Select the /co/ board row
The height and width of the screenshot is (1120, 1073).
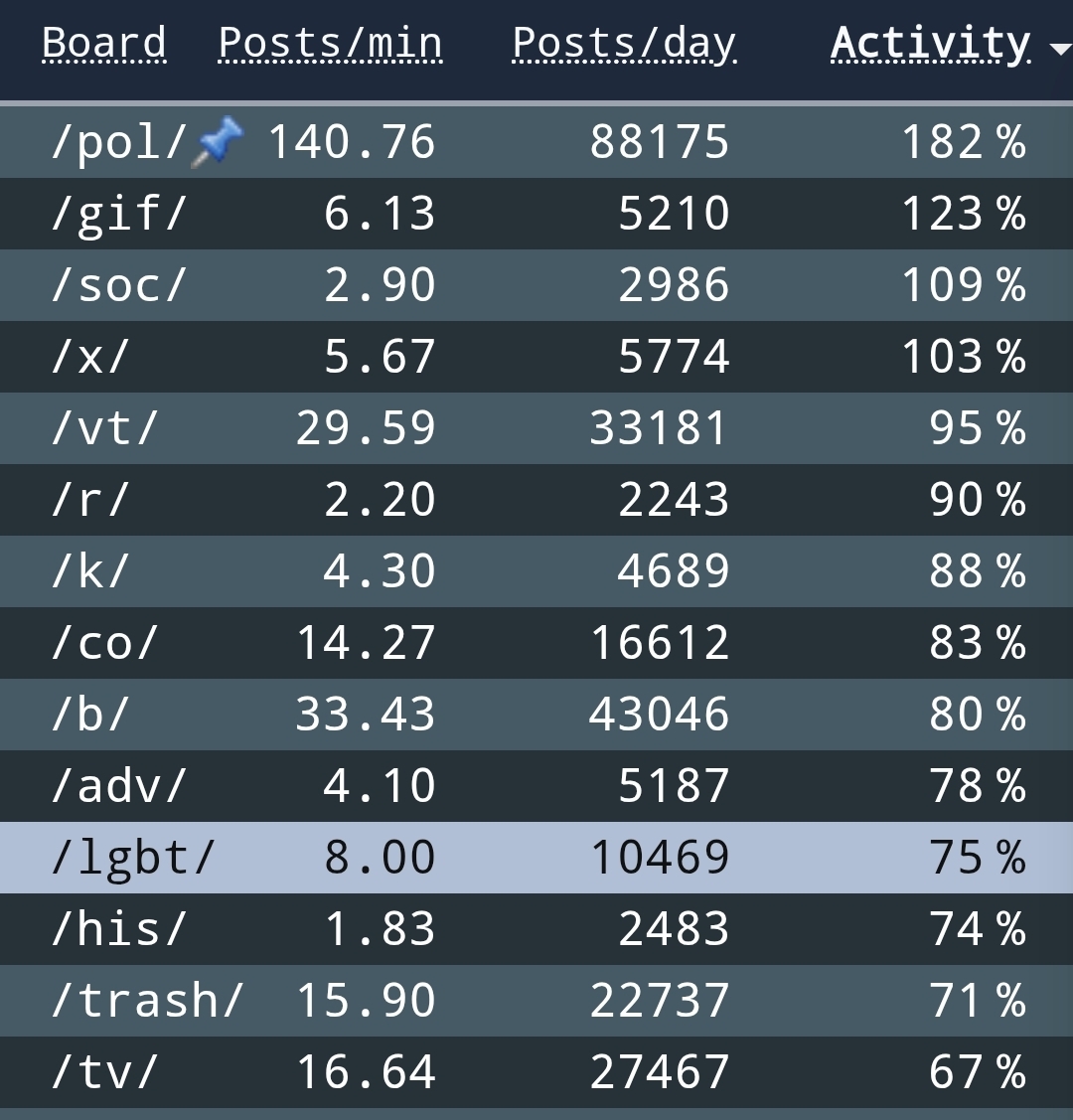536,643
